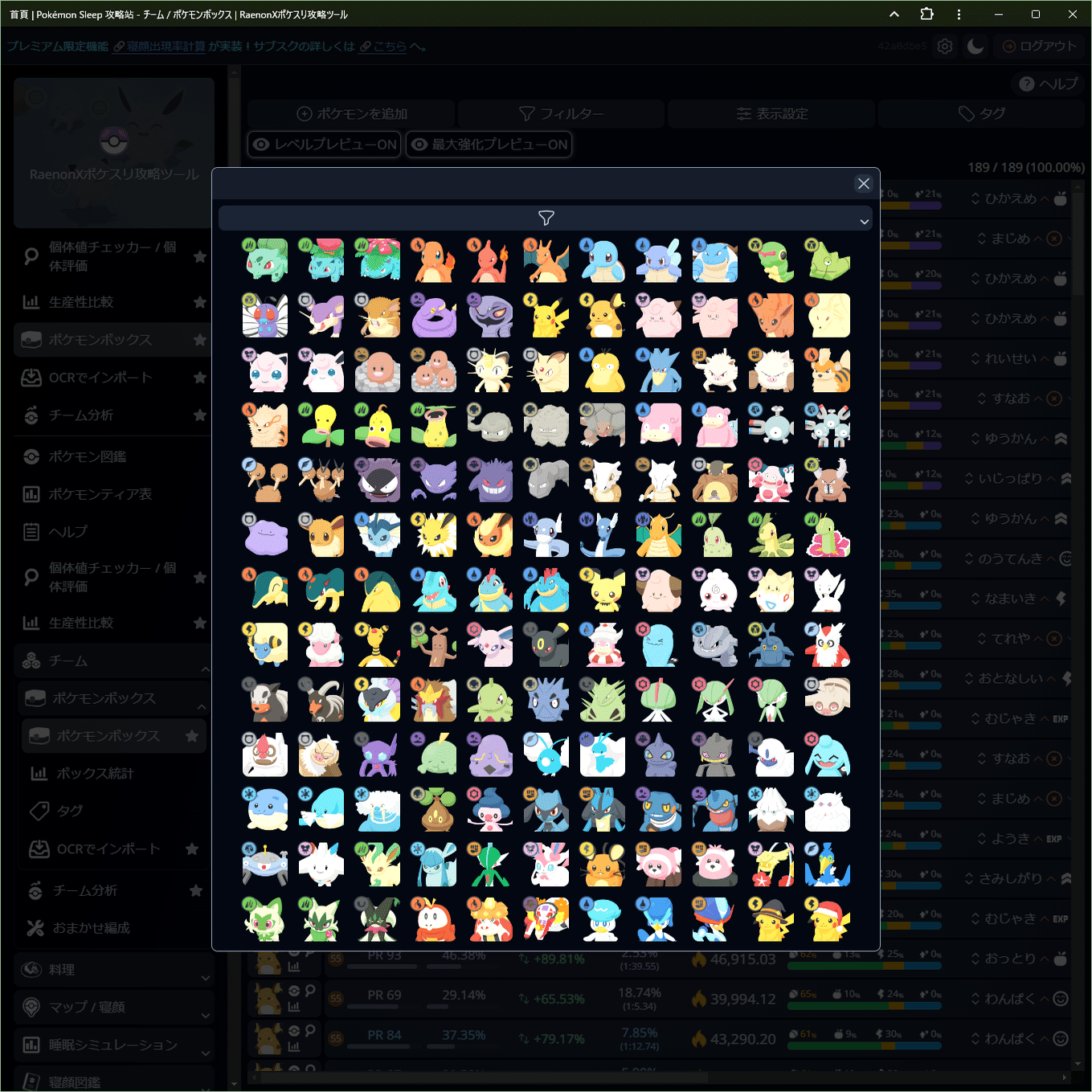Choose Cyndaquil in the picker
Screen dimensions: 1092x1092
tap(265, 591)
